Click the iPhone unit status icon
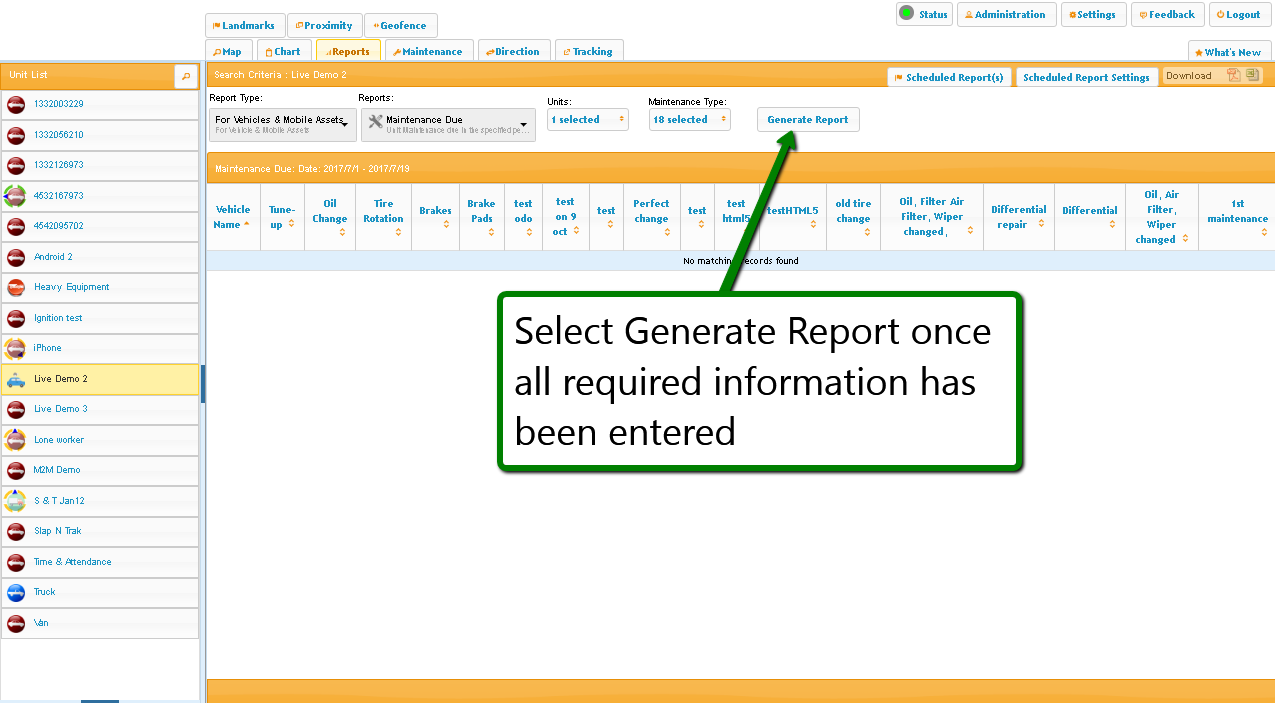The height and width of the screenshot is (703, 1275). pos(16,348)
